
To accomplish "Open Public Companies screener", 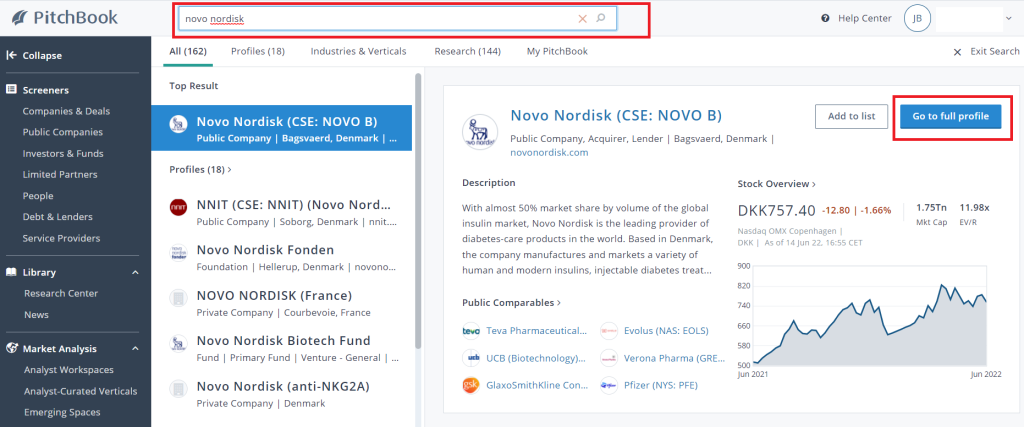I will pos(63,132).
